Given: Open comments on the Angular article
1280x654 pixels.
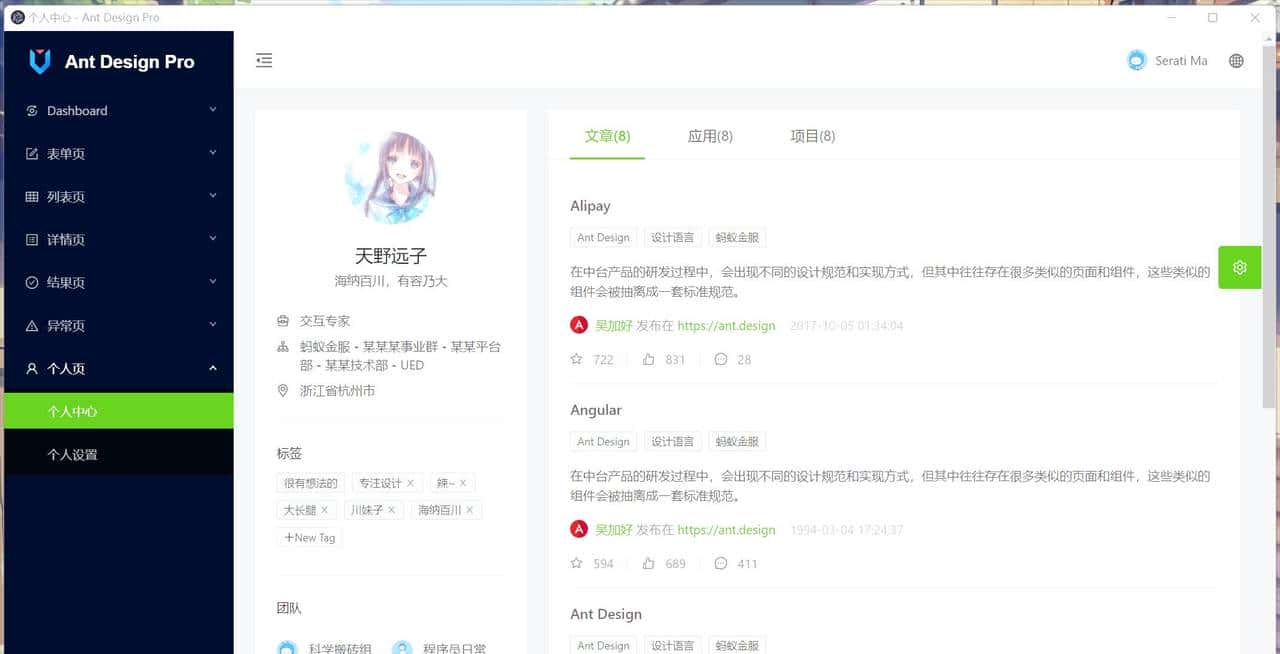Looking at the screenshot, I should pos(721,563).
